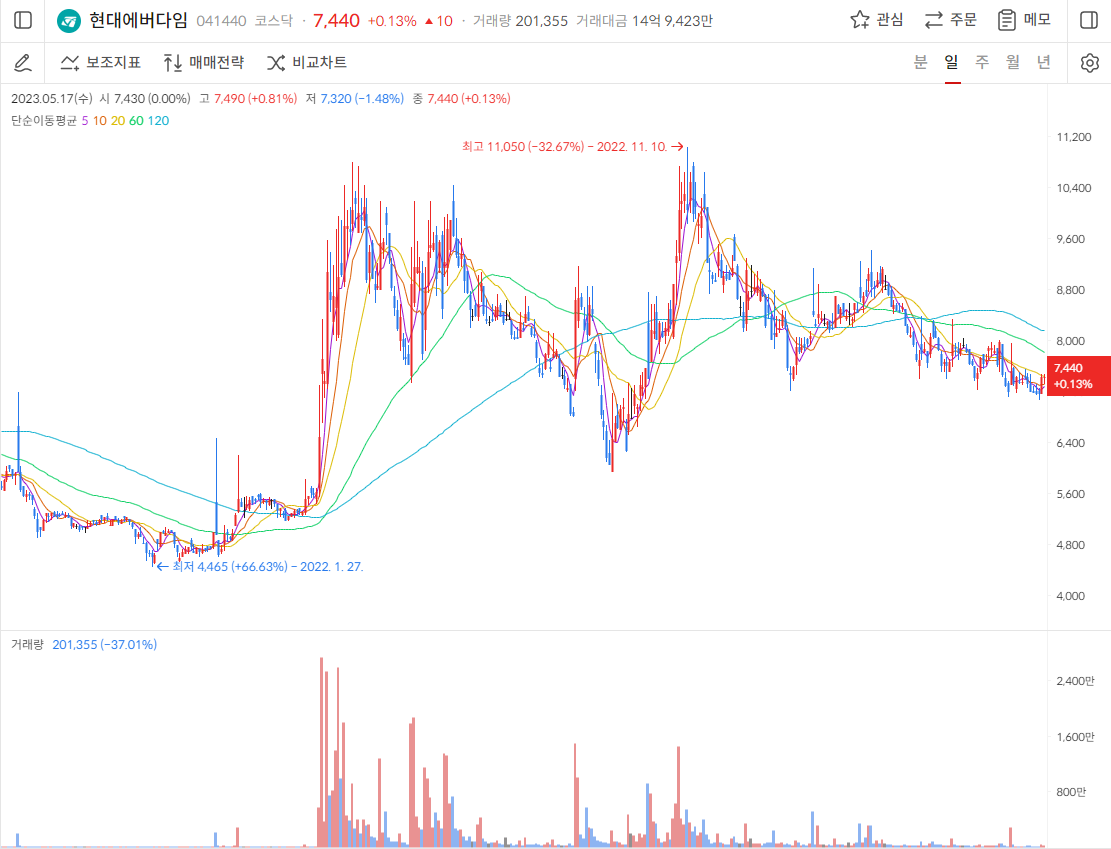Screen dimensions: 1111x849
Task: Click the stock code 041440
Action: pos(221,21)
